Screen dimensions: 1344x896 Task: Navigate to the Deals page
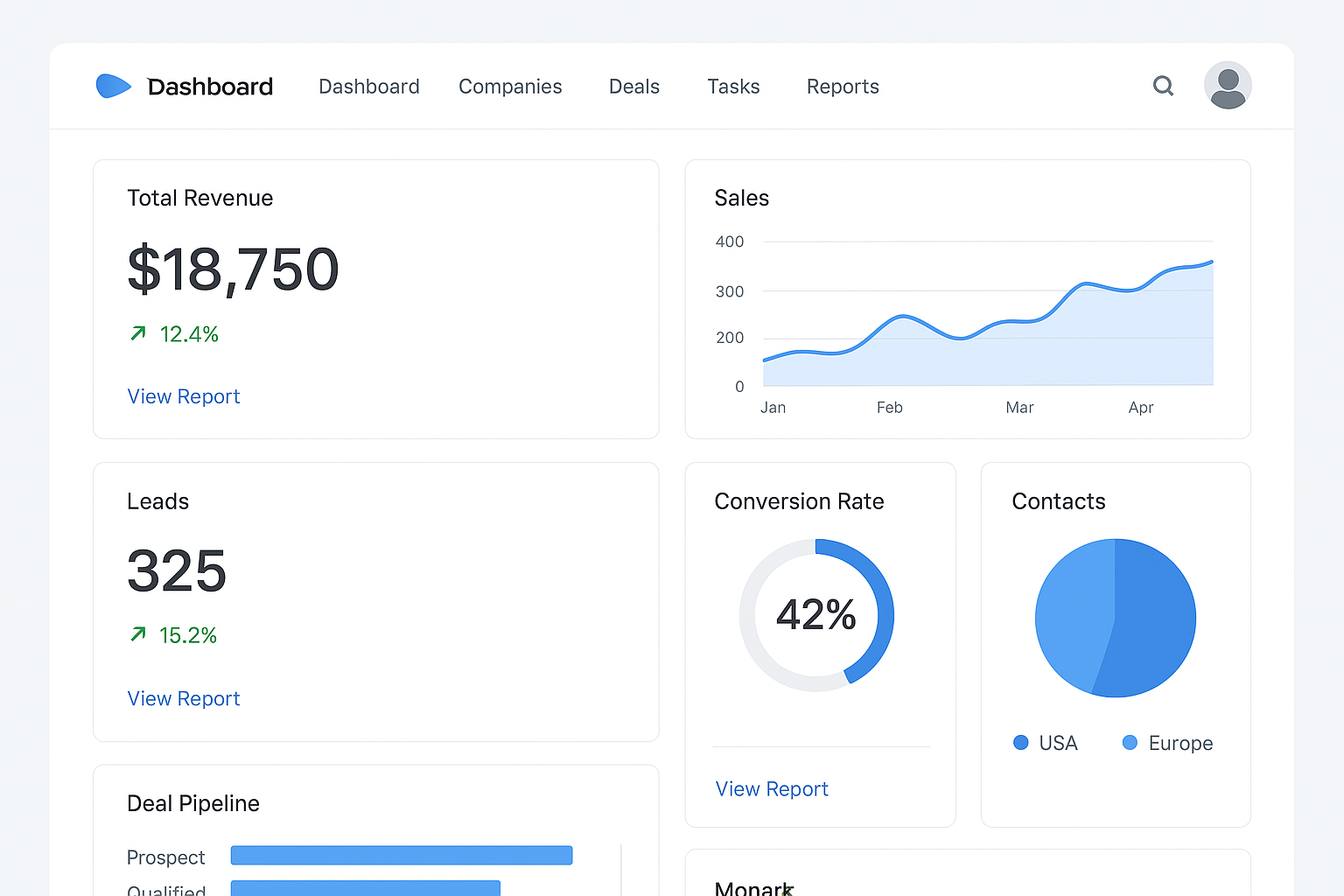(x=633, y=87)
